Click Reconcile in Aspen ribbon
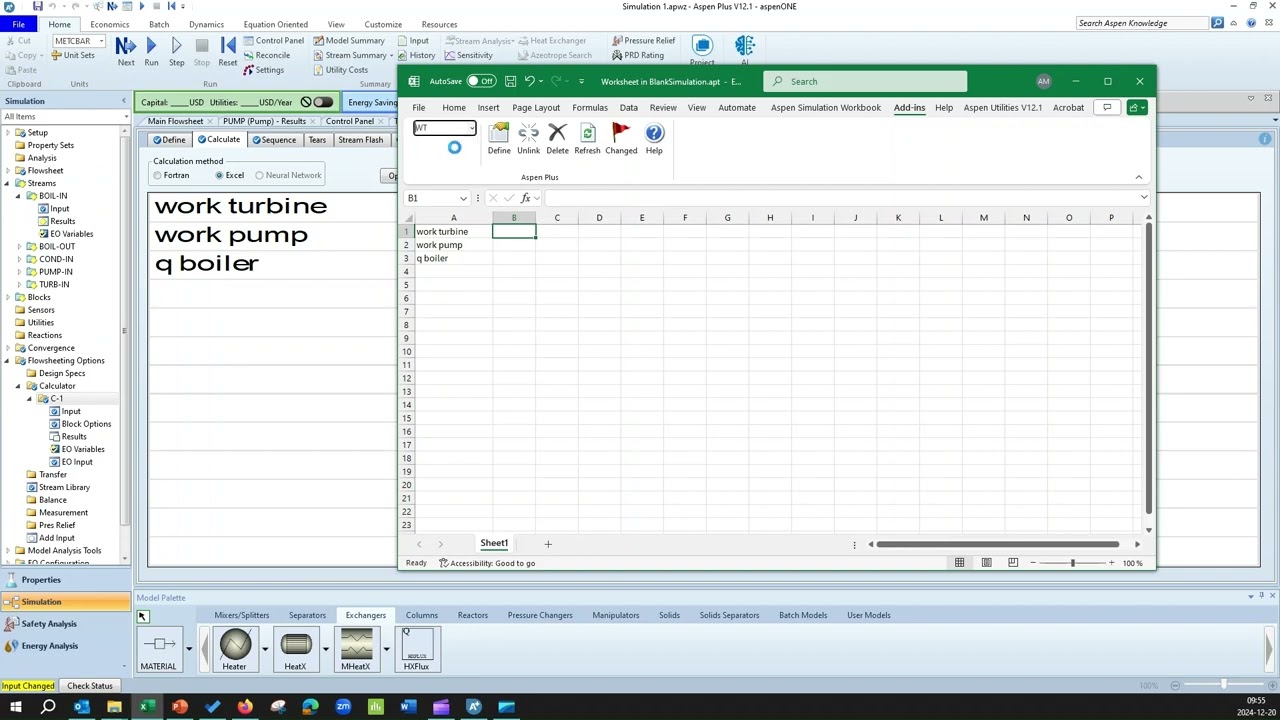This screenshot has width=1280, height=720. [267, 56]
